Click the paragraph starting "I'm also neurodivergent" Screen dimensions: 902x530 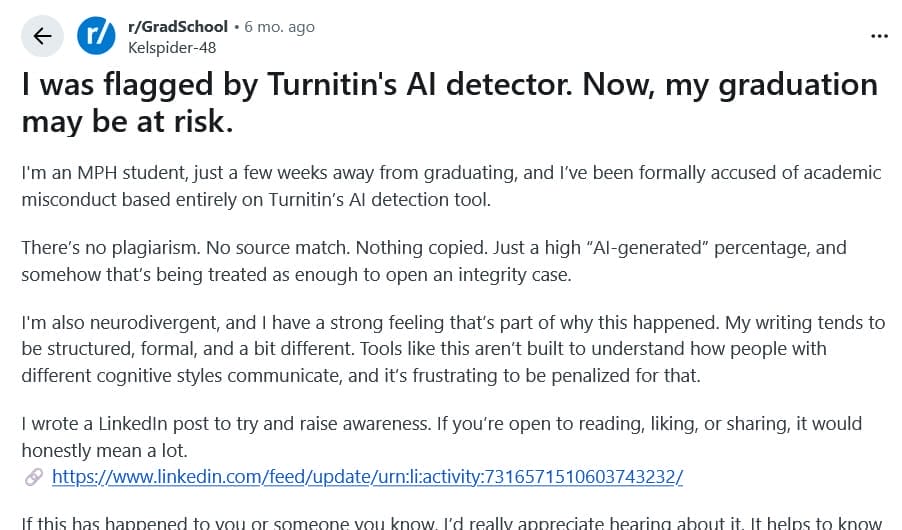pos(453,349)
